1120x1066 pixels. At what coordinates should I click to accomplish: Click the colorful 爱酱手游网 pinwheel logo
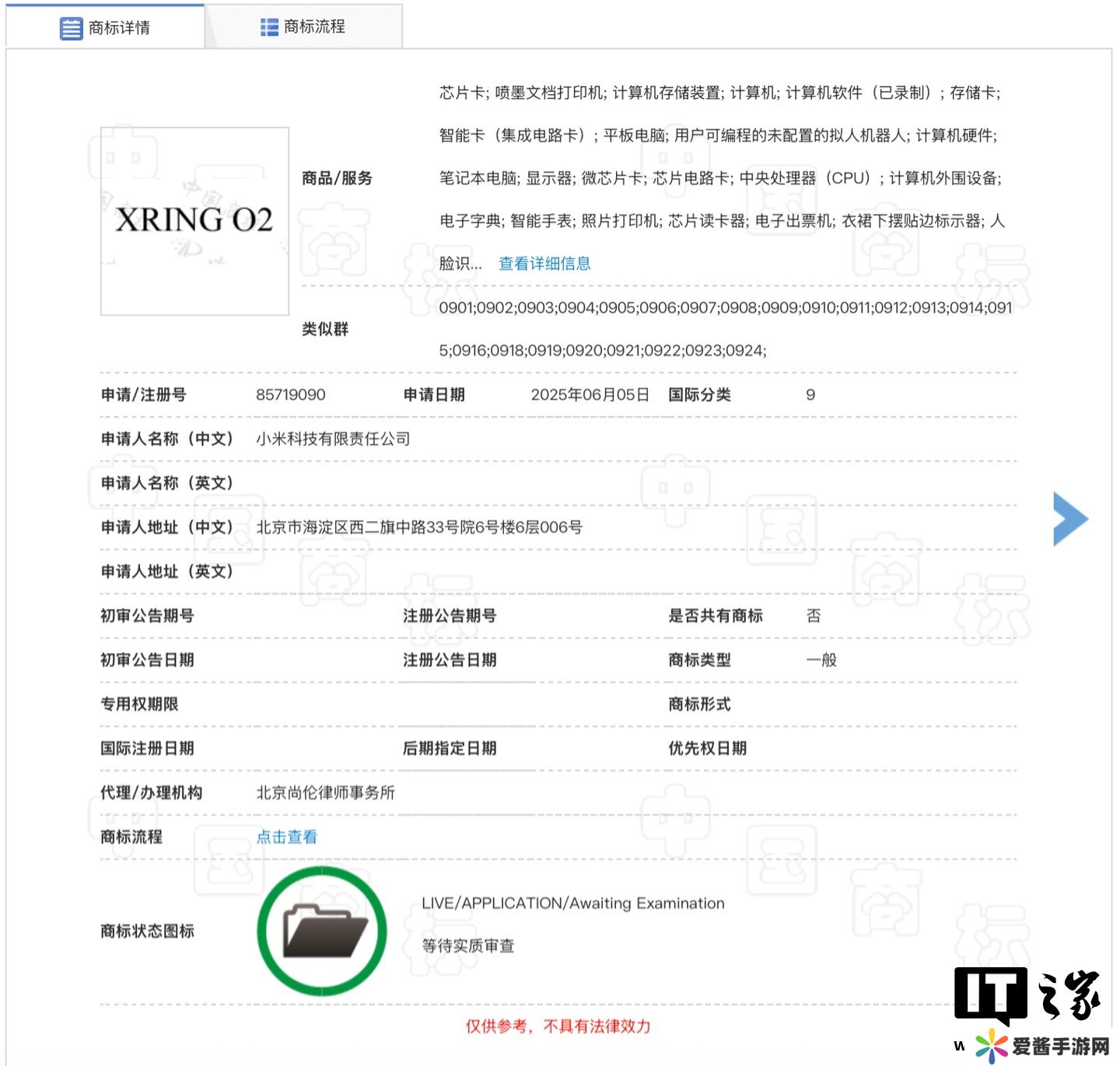(991, 1046)
